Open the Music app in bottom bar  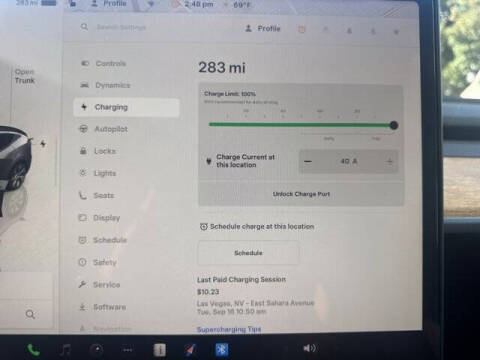click(x=65, y=350)
